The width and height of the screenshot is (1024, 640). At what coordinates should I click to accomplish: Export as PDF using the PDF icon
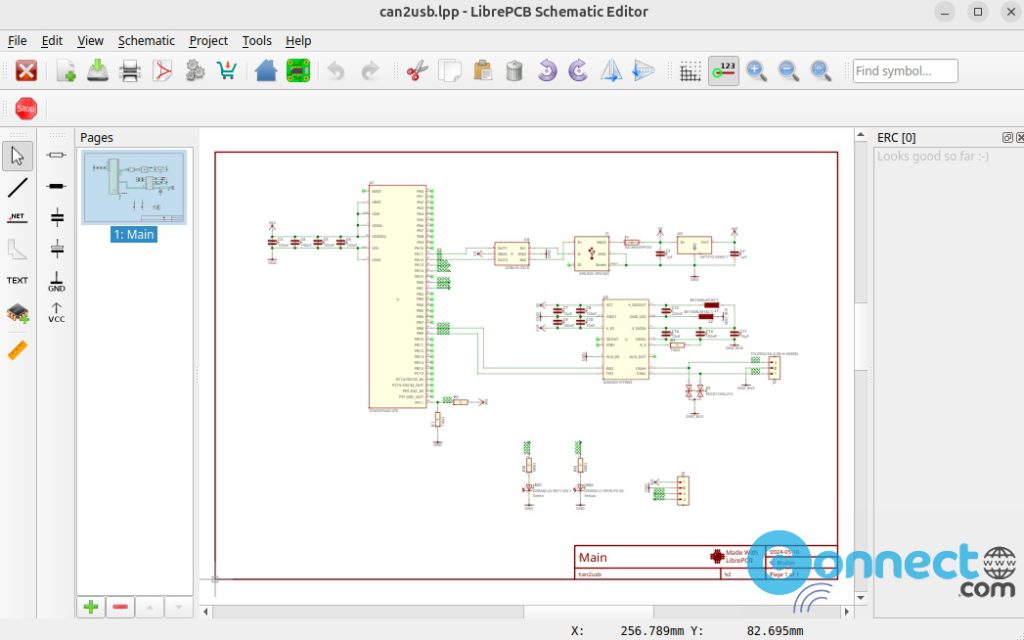pyautogui.click(x=162, y=71)
